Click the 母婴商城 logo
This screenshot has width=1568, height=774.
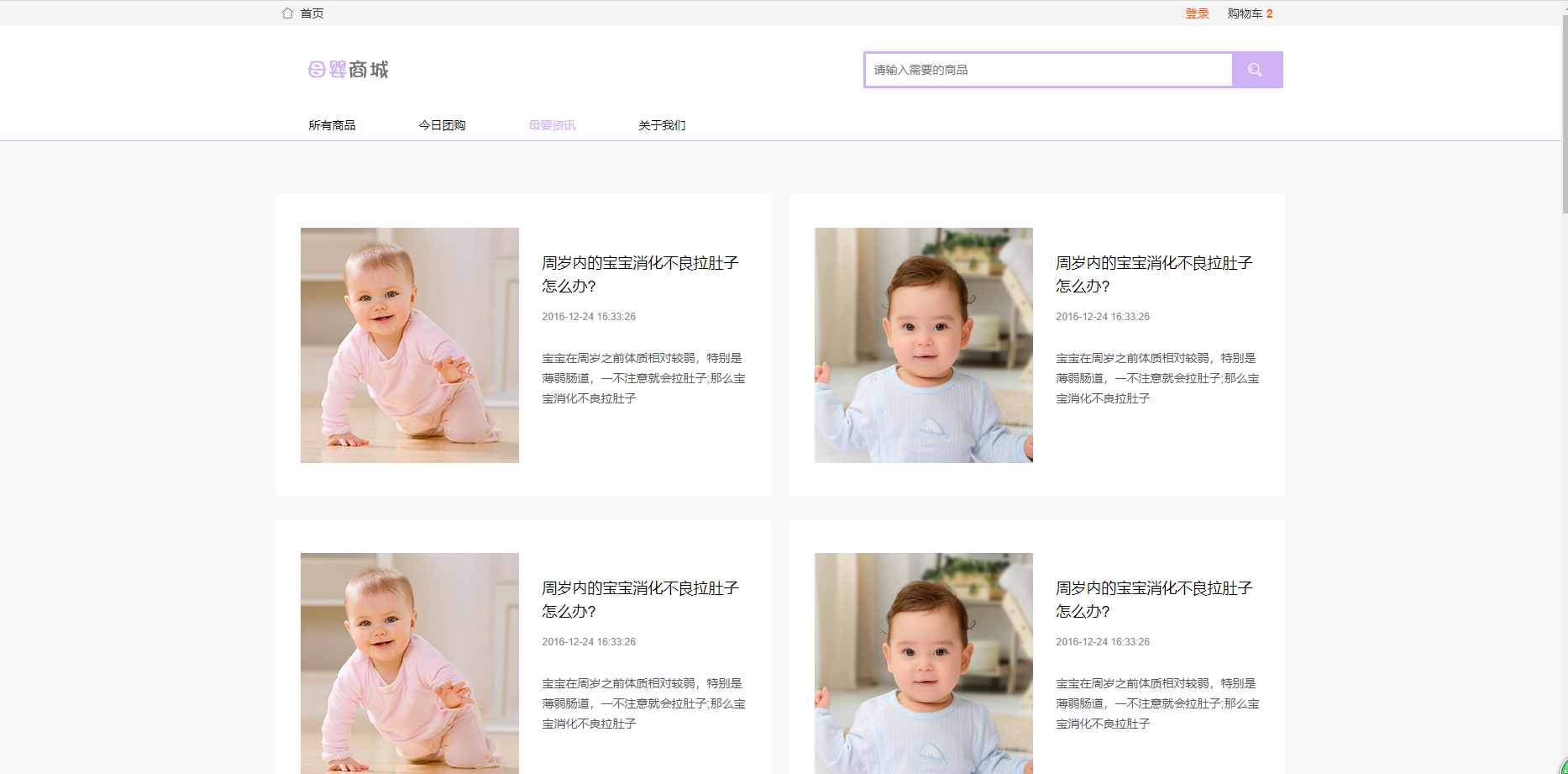tap(348, 69)
